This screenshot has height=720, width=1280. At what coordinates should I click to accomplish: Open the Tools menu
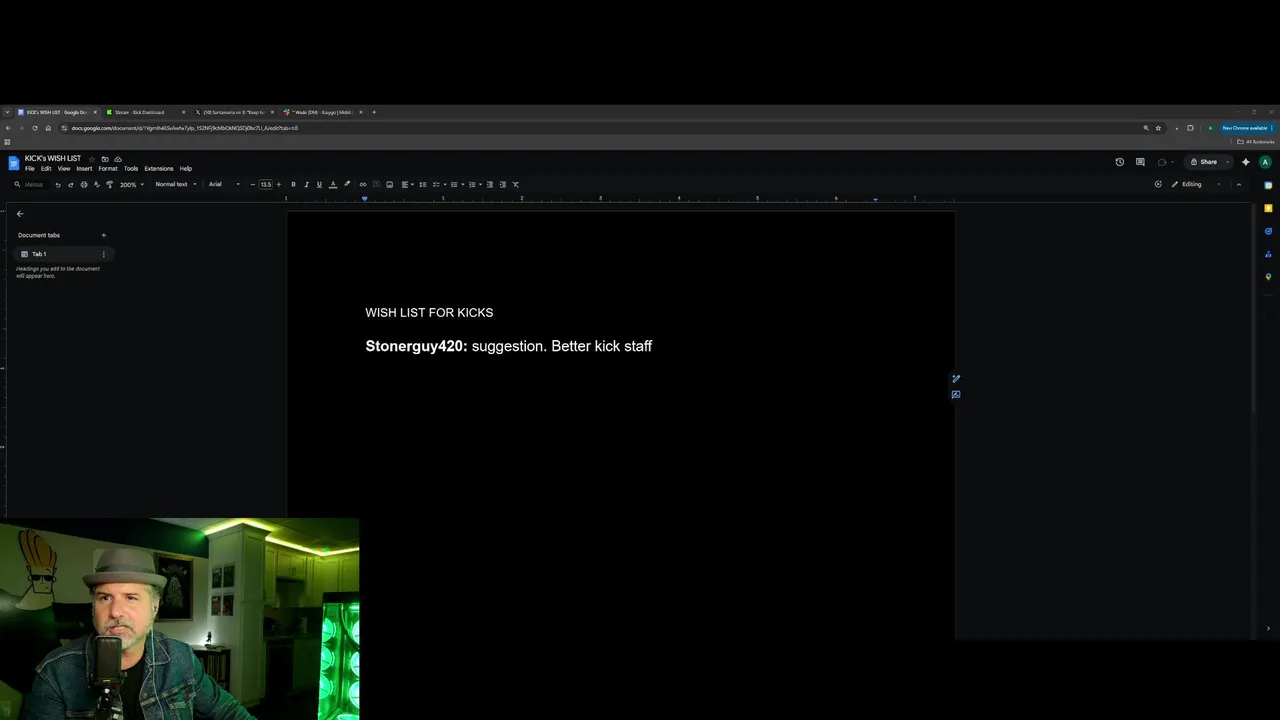pos(131,168)
